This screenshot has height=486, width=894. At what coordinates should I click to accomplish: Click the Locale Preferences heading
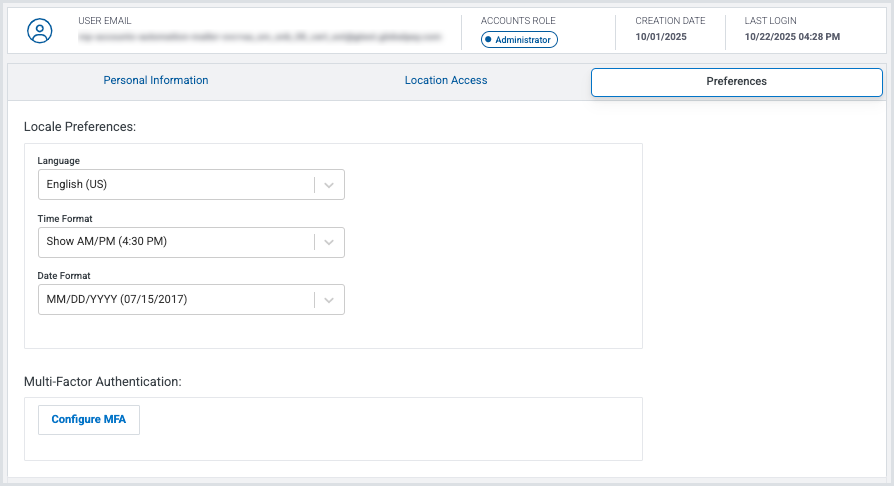point(80,127)
